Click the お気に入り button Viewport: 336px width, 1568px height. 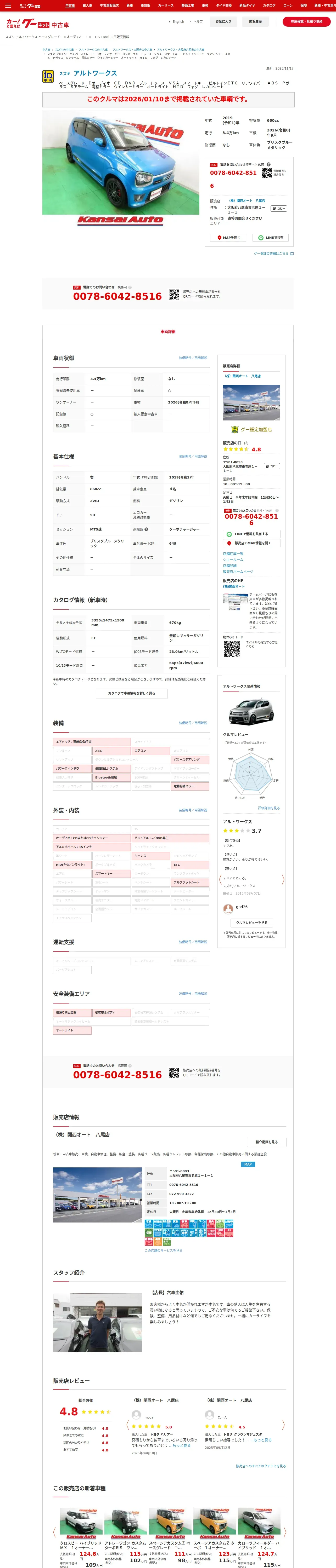point(223,21)
